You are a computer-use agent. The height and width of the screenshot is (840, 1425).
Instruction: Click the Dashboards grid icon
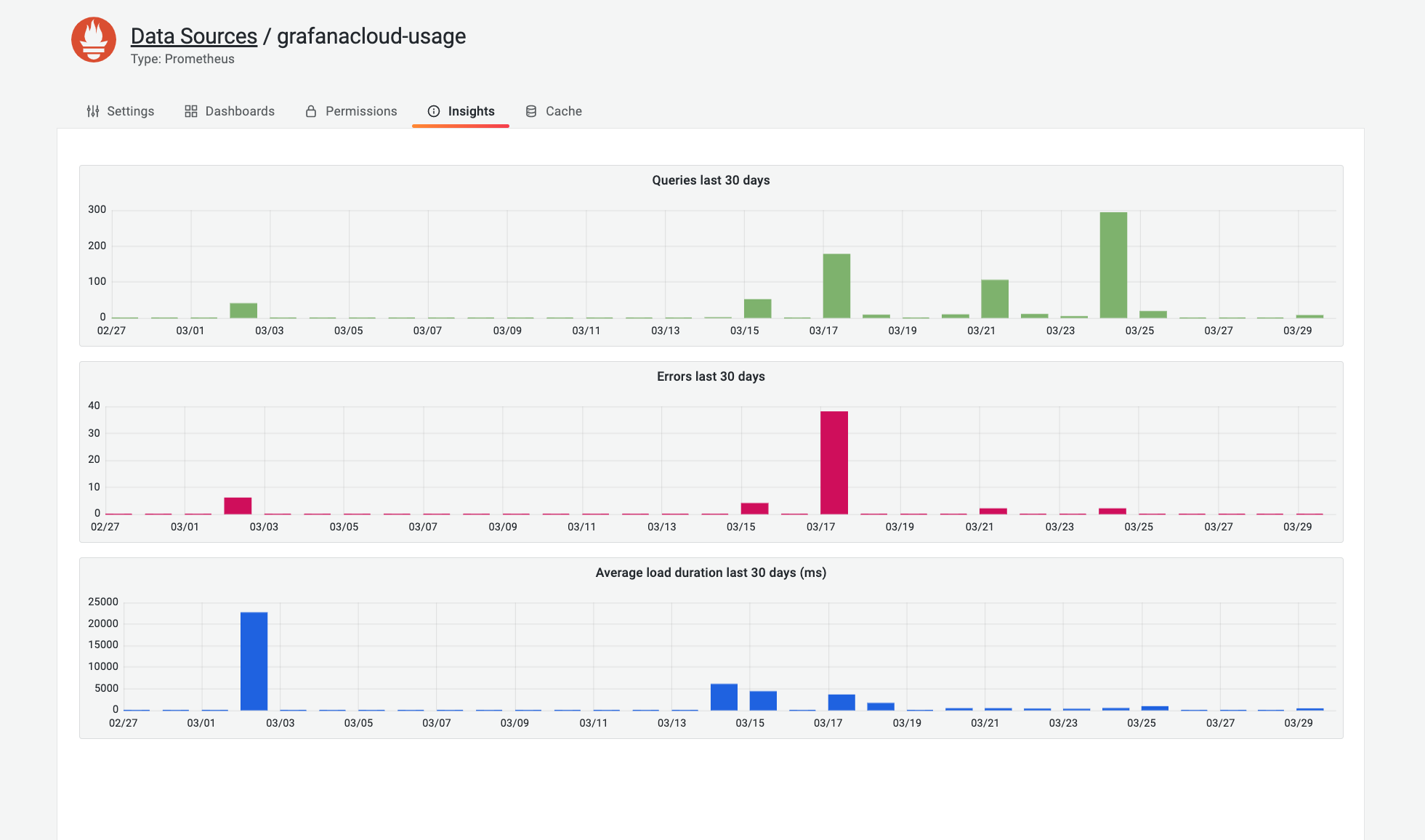pyautogui.click(x=191, y=111)
